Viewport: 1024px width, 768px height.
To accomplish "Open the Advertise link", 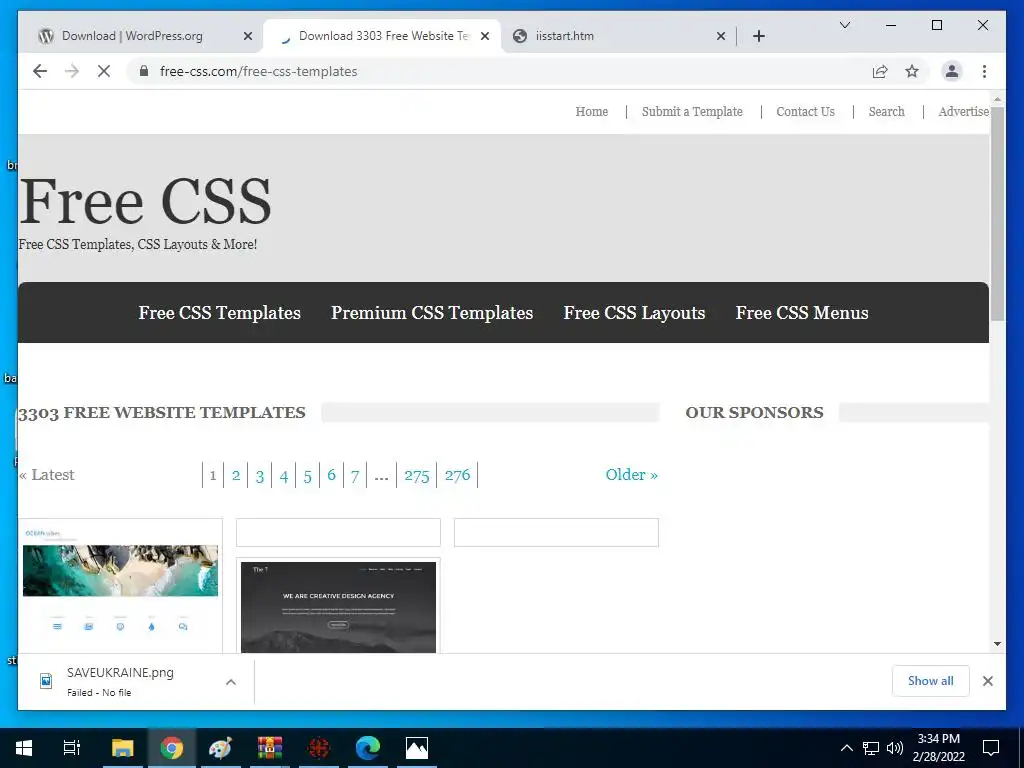I will [963, 112].
